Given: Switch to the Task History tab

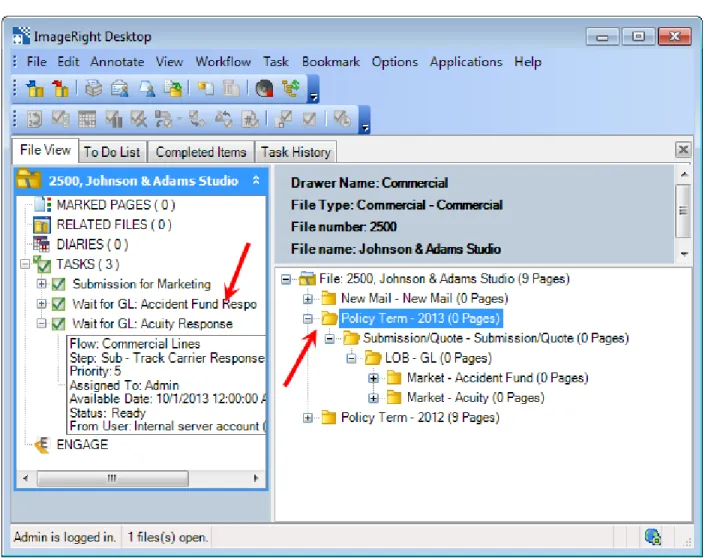Looking at the screenshot, I should pos(296,152).
